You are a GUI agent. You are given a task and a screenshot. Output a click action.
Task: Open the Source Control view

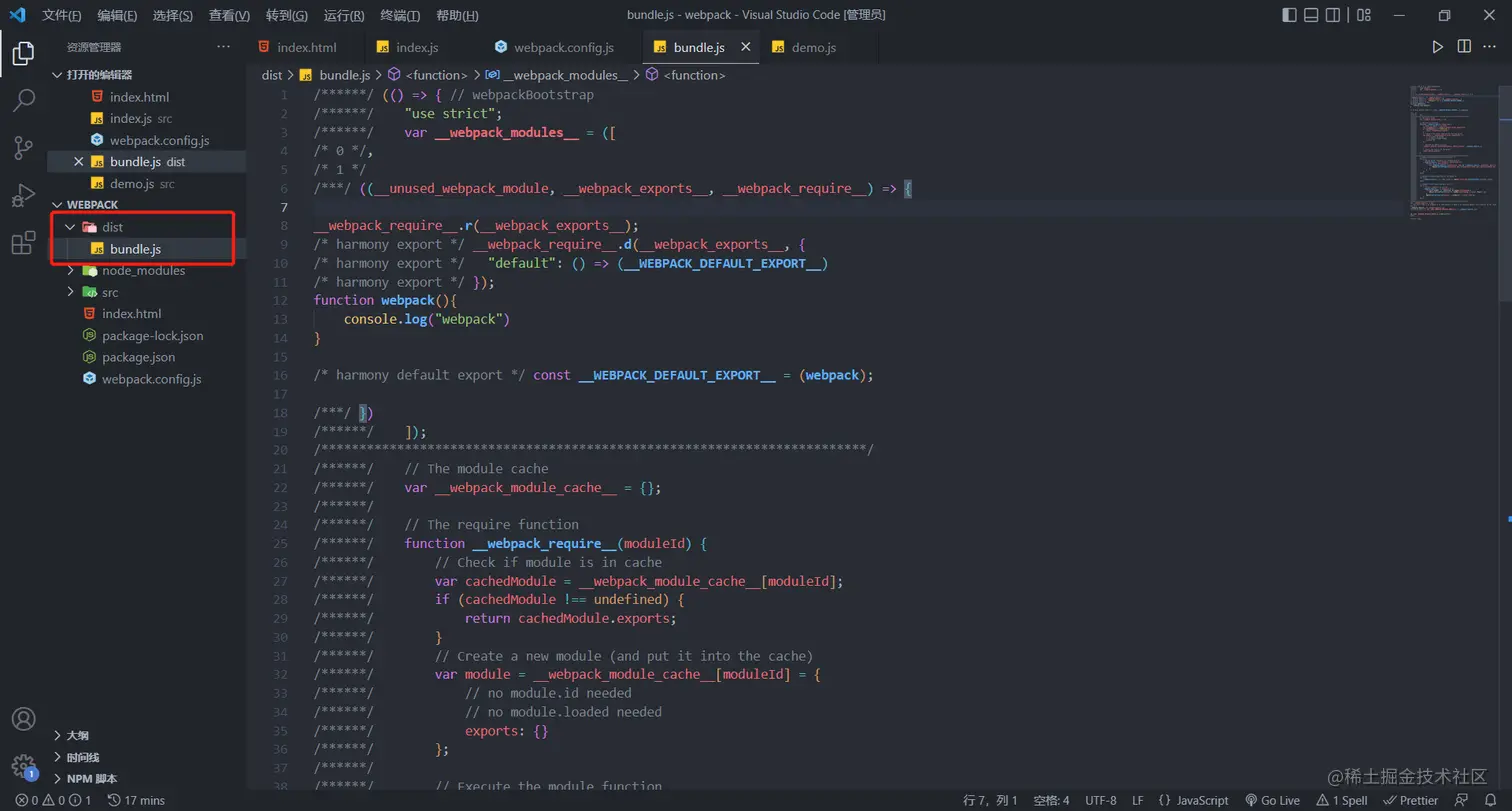click(23, 149)
